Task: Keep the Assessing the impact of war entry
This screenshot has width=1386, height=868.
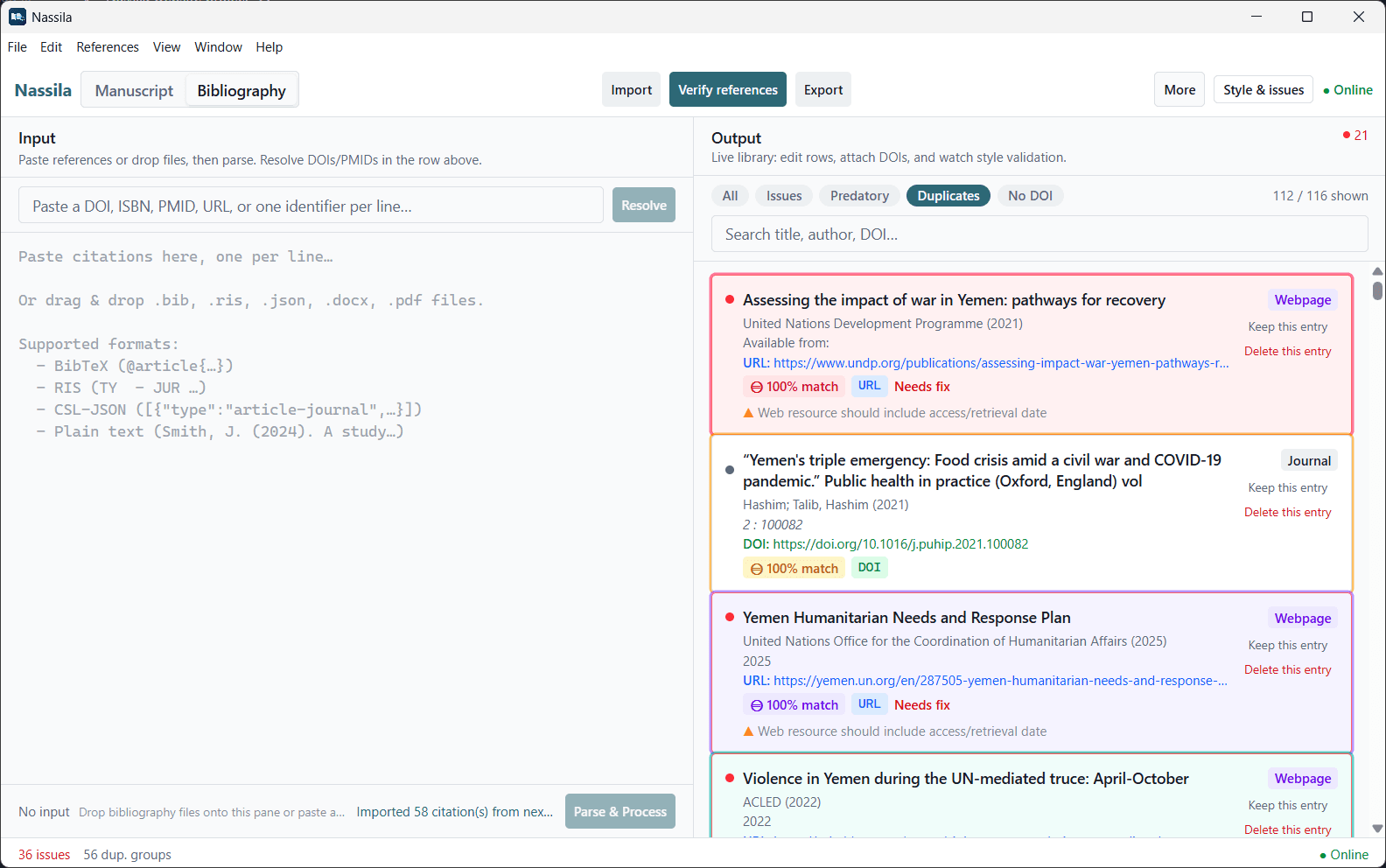Action: click(x=1288, y=326)
